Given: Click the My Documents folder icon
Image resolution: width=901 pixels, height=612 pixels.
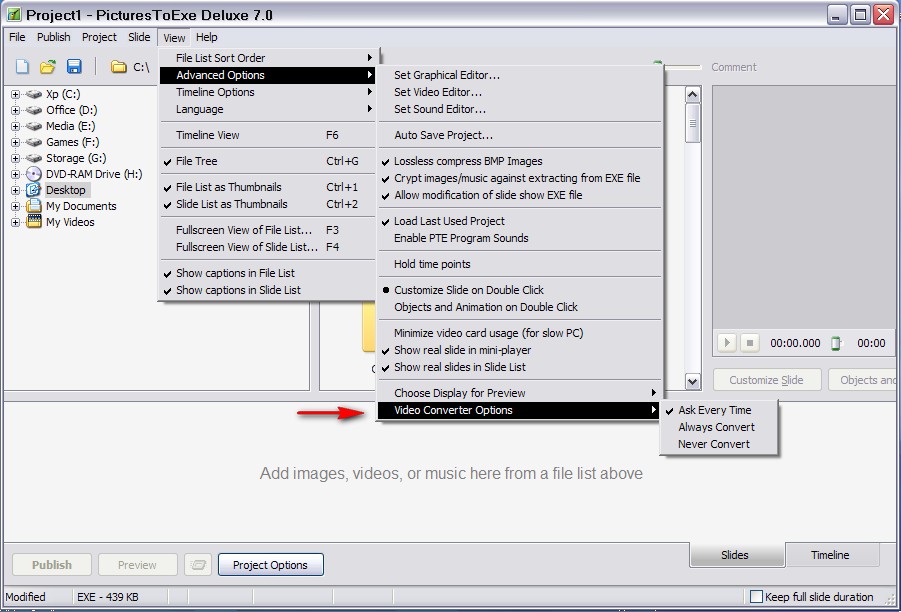Looking at the screenshot, I should 34,206.
